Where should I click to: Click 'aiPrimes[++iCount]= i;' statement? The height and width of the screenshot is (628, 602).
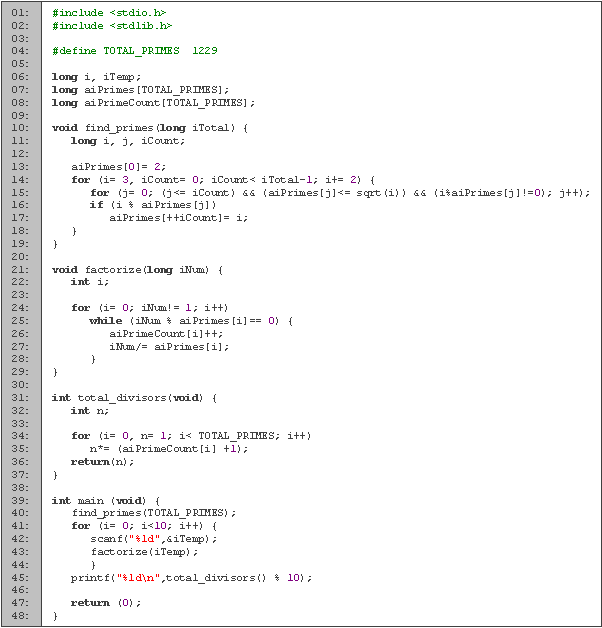(x=179, y=218)
